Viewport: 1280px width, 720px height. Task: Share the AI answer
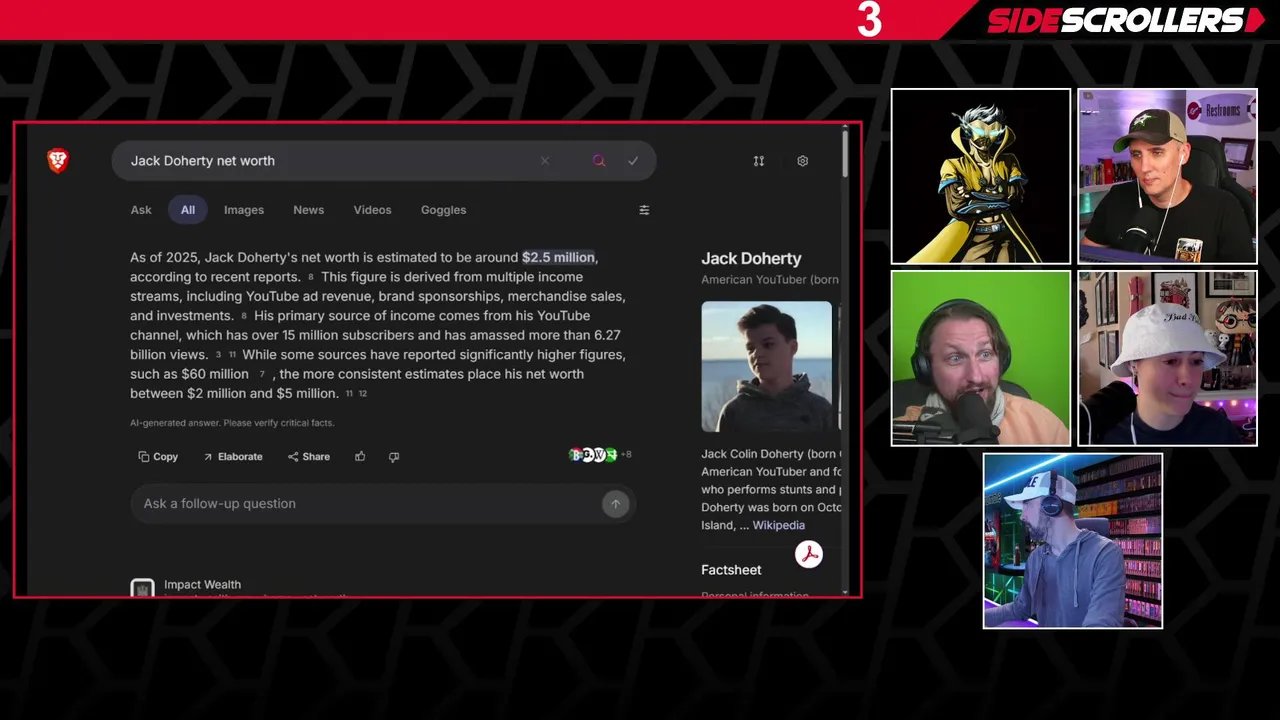point(308,457)
